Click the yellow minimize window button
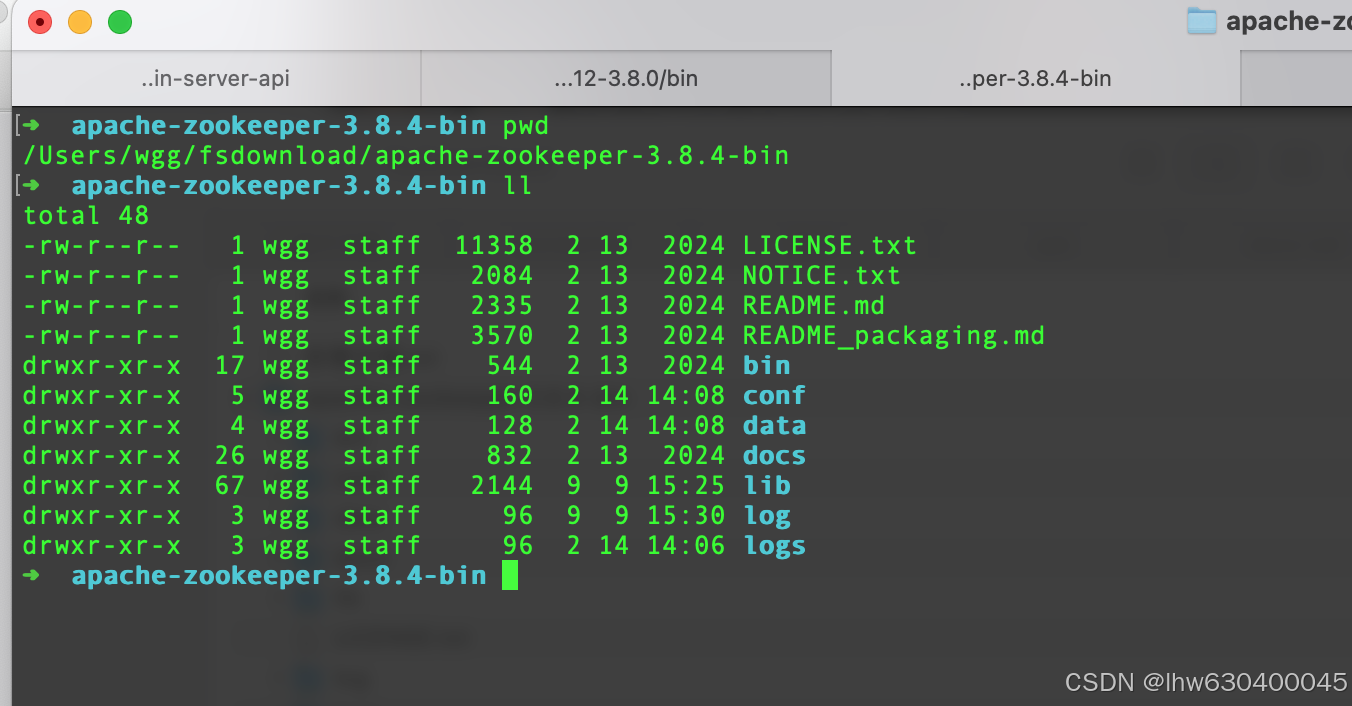 coord(80,21)
